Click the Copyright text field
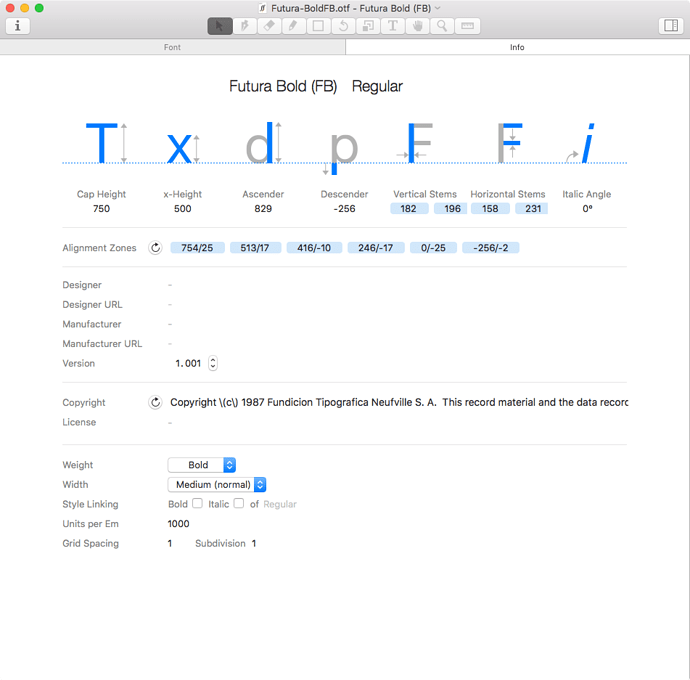The width and height of the screenshot is (690, 680). (398, 402)
